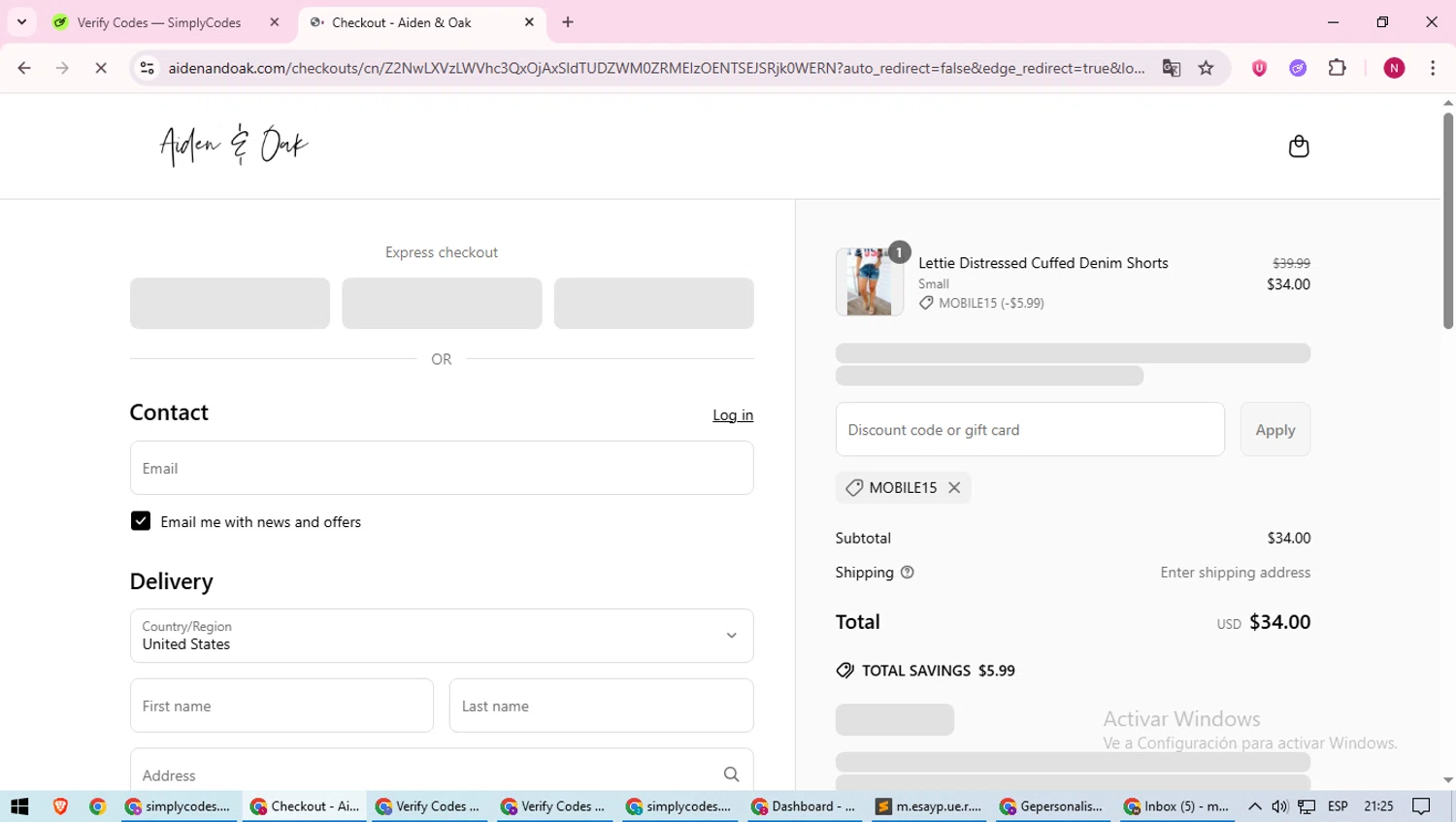The height and width of the screenshot is (822, 1456).
Task: Click the 21:25 taskbar clock
Action: click(1378, 806)
